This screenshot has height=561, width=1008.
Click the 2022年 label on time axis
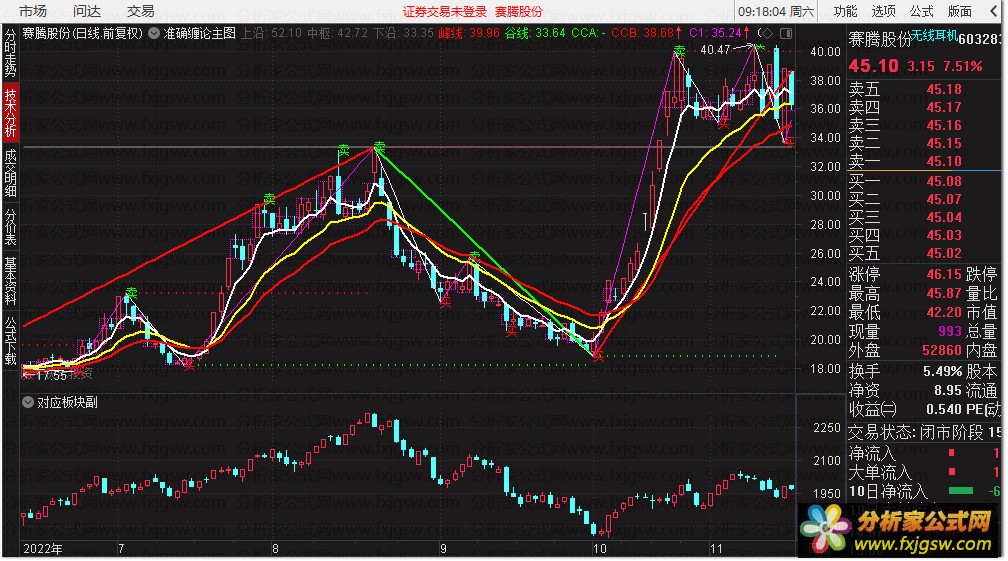[42, 549]
